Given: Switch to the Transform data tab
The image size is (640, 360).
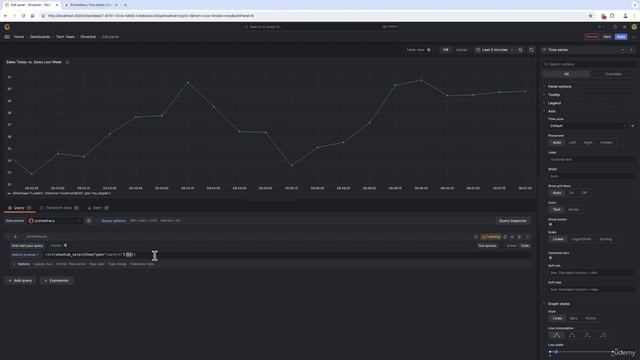Looking at the screenshot, I should pyautogui.click(x=59, y=208).
